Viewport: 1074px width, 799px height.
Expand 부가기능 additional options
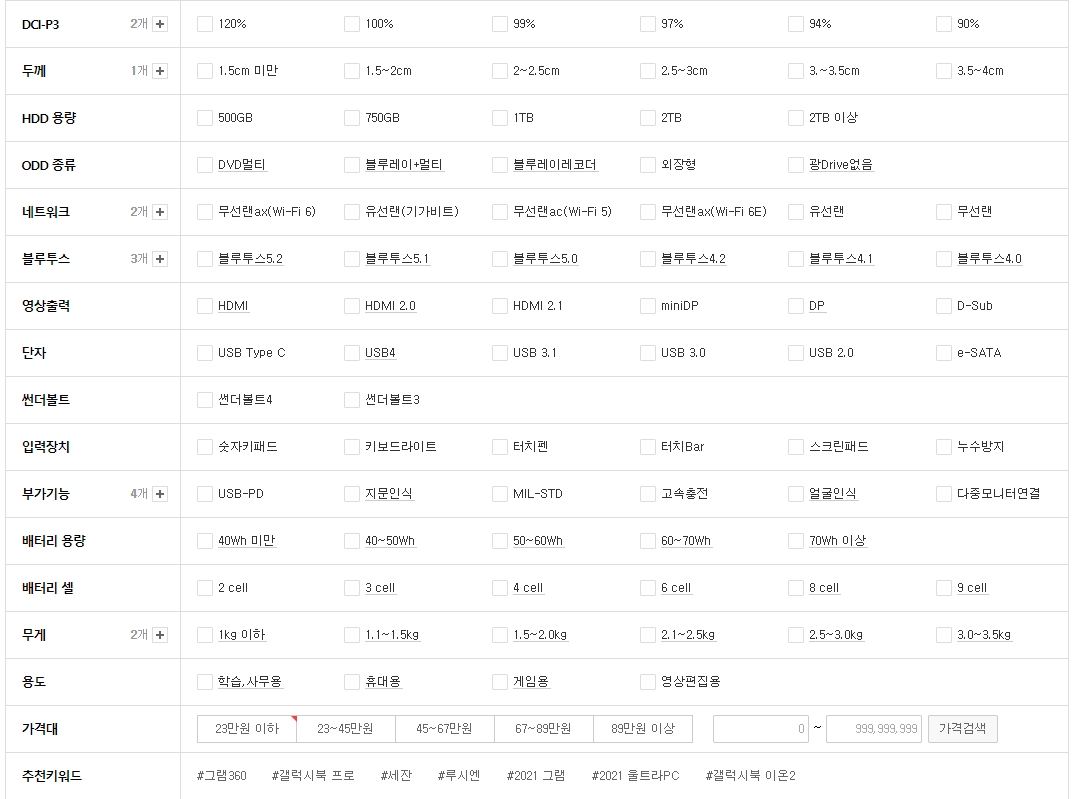(160, 494)
